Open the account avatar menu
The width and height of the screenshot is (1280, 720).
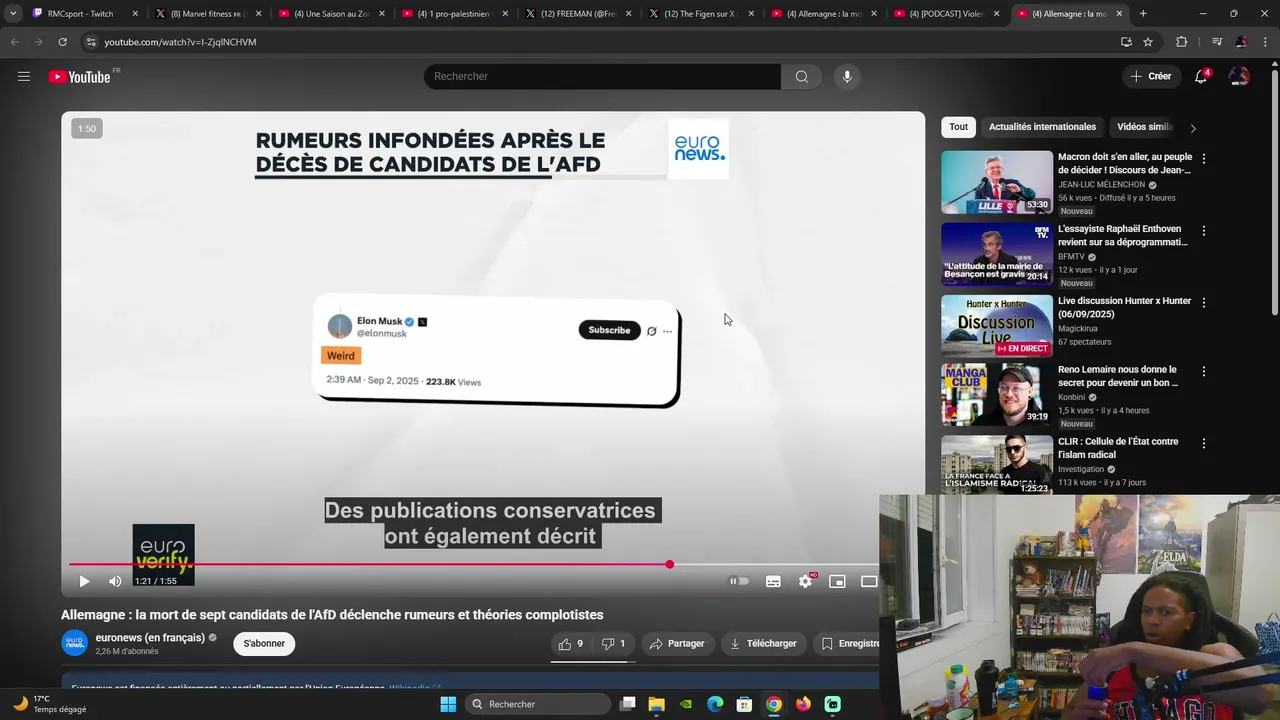[x=1239, y=76]
